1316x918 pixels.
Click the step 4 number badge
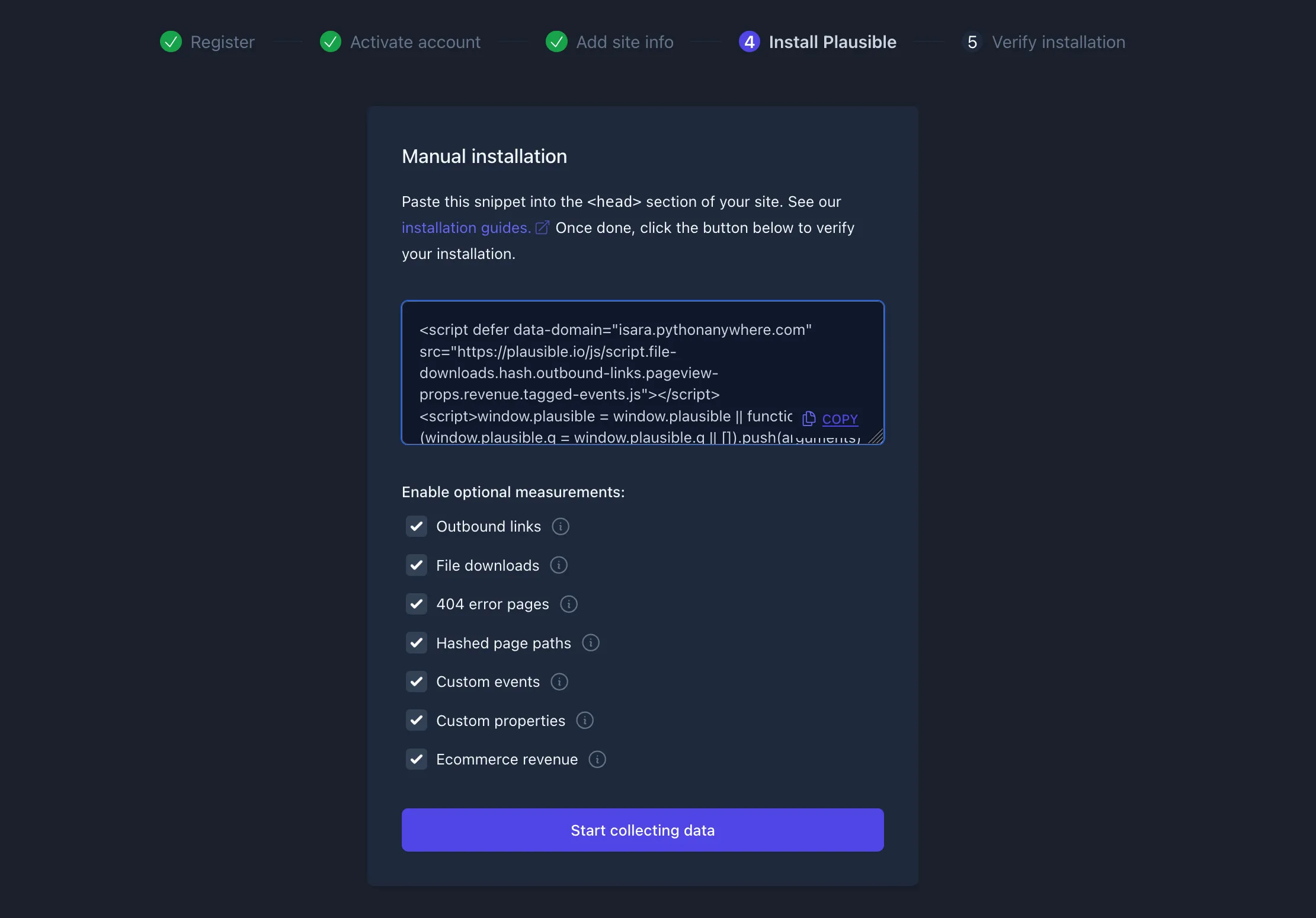749,41
